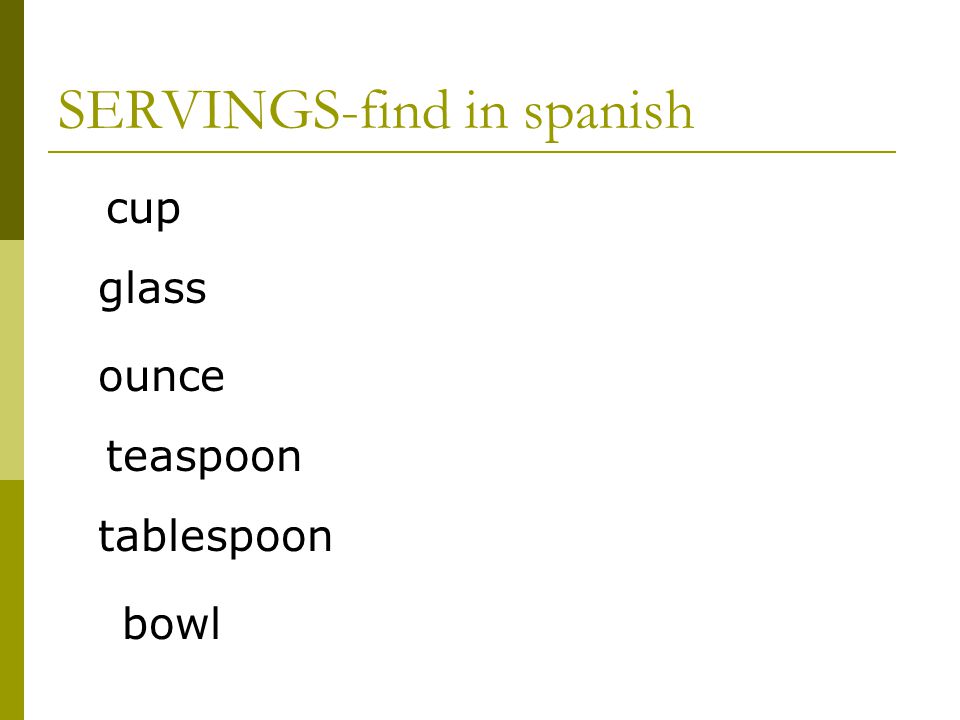This screenshot has width=960, height=720.
Task: Select the word "bowl"
Action: (171, 623)
